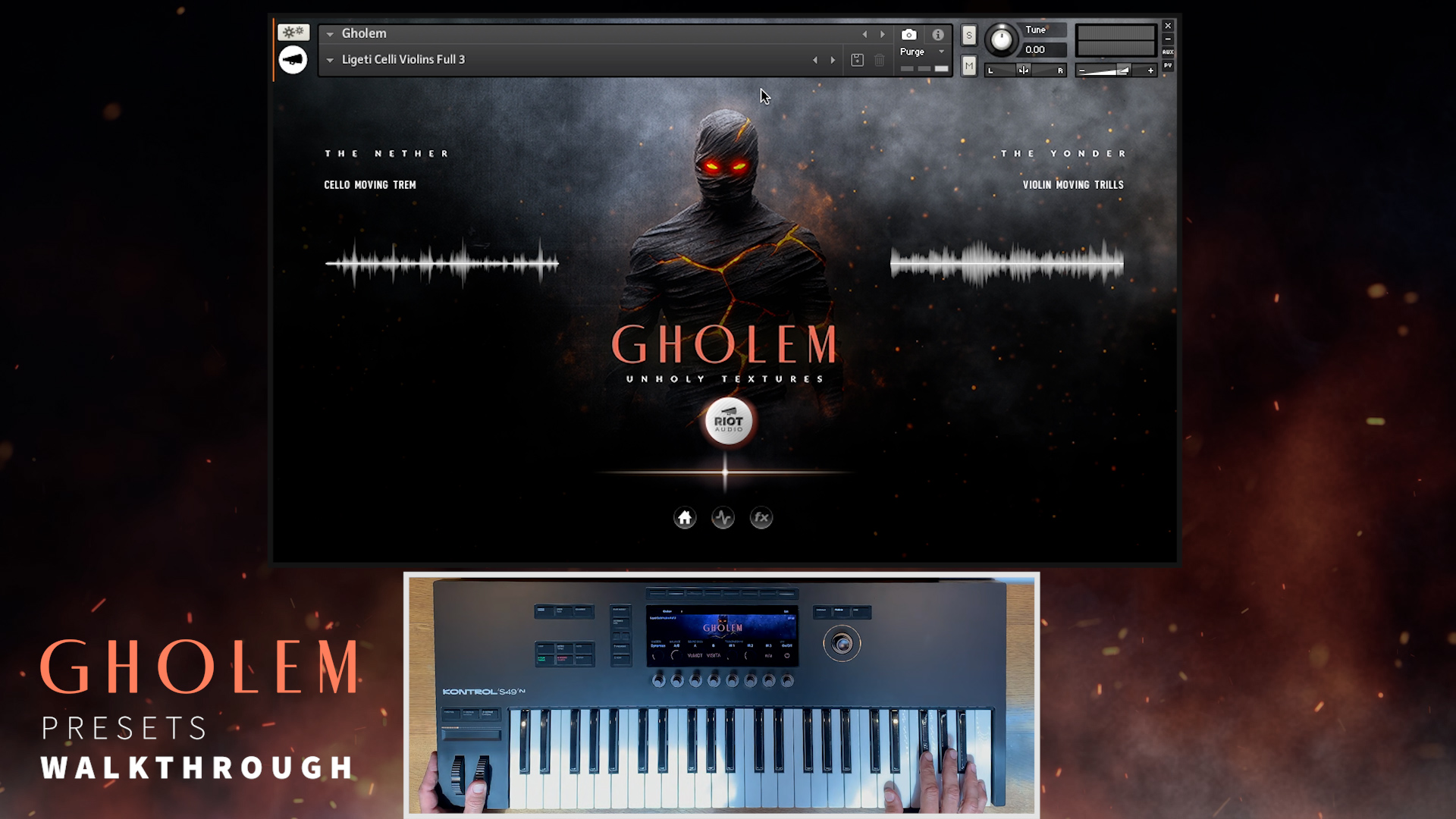Close the Gholem instrument

pos(1168,26)
